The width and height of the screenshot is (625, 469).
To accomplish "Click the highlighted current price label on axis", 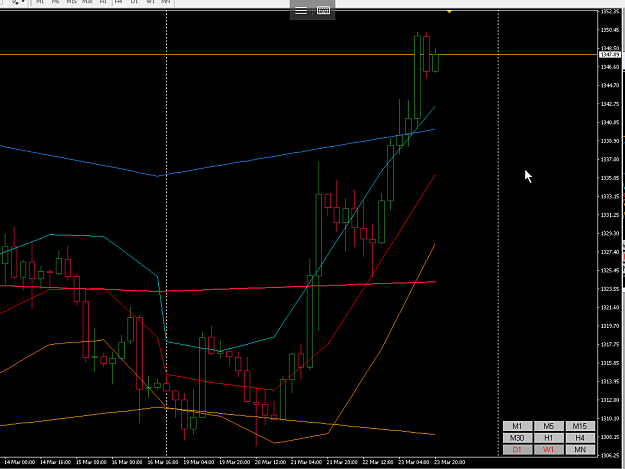I will (x=610, y=54).
